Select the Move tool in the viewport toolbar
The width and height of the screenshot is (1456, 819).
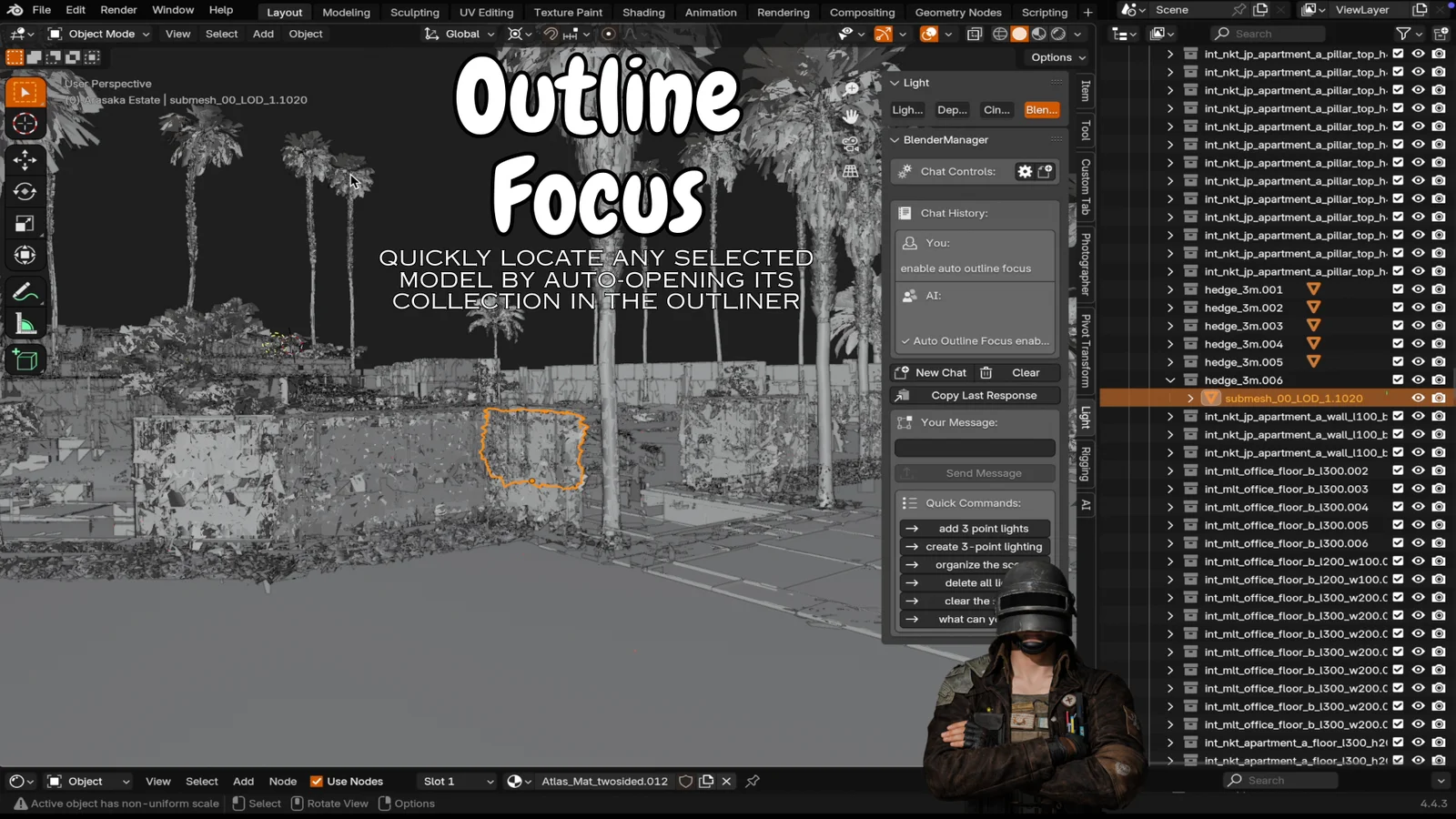click(x=25, y=159)
